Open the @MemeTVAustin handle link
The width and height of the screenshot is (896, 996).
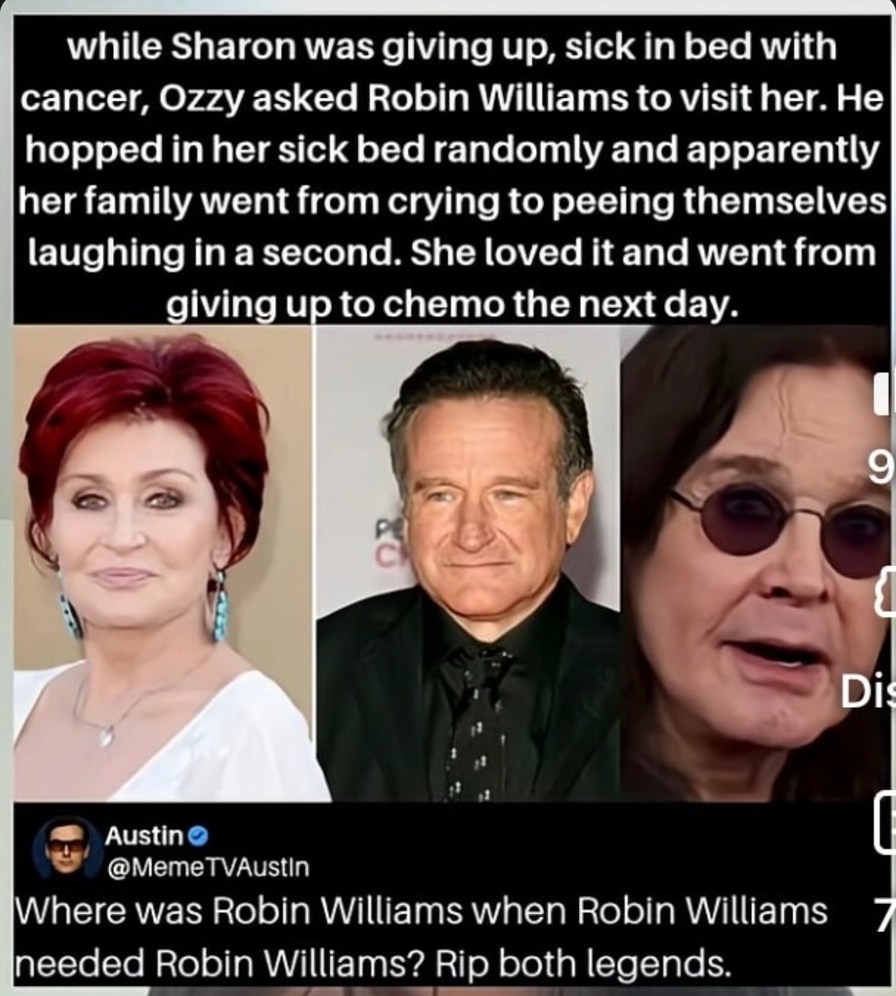click(208, 866)
